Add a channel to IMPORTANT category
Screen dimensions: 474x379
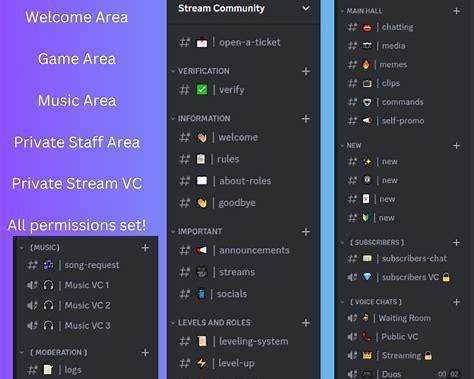click(306, 232)
